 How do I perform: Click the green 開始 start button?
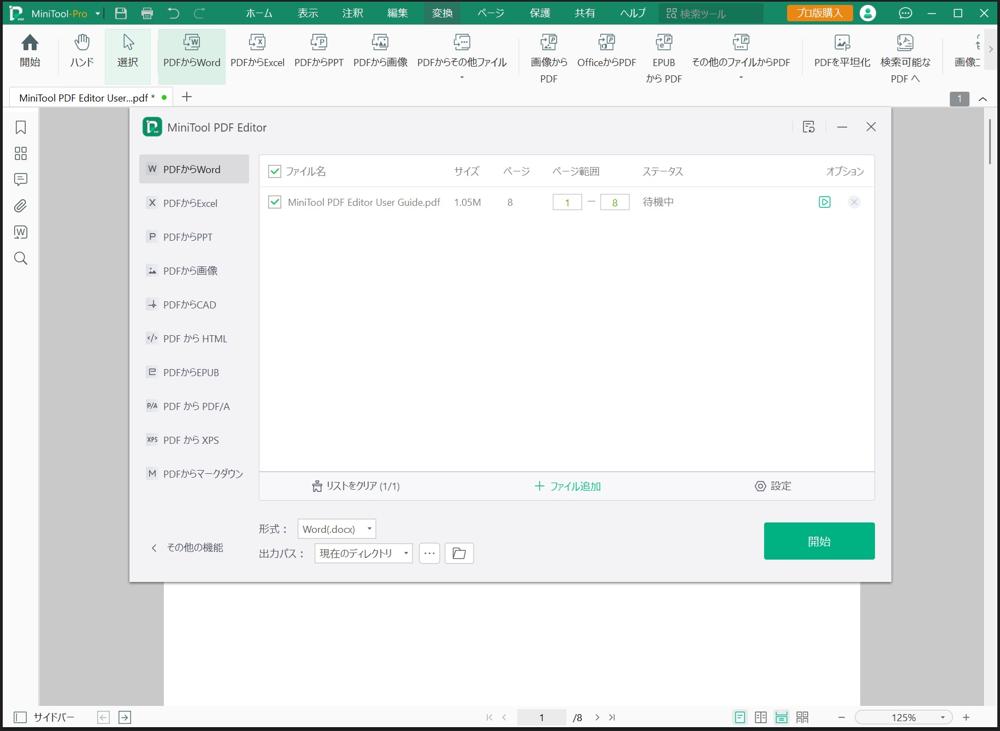point(819,541)
